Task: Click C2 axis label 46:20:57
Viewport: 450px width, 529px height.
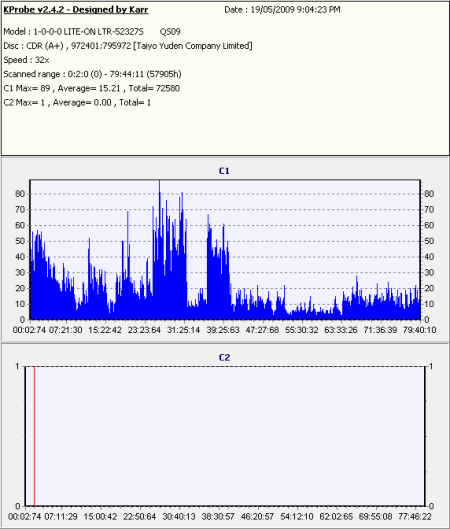Action: [258, 517]
